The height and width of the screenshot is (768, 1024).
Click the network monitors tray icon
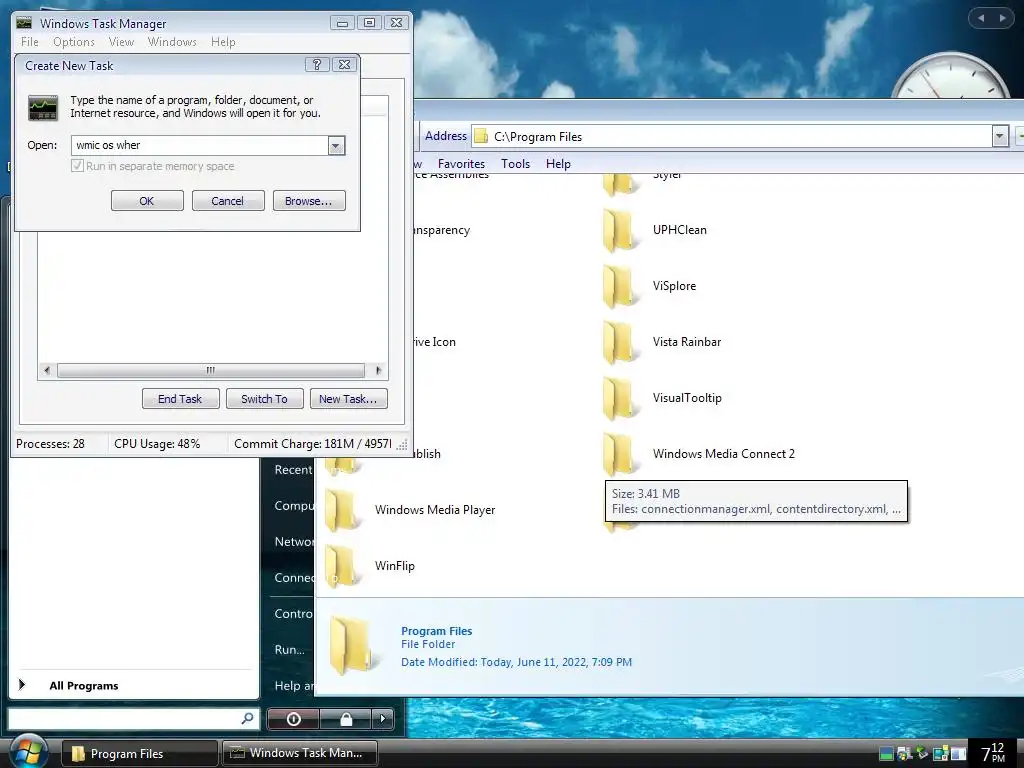click(x=940, y=754)
